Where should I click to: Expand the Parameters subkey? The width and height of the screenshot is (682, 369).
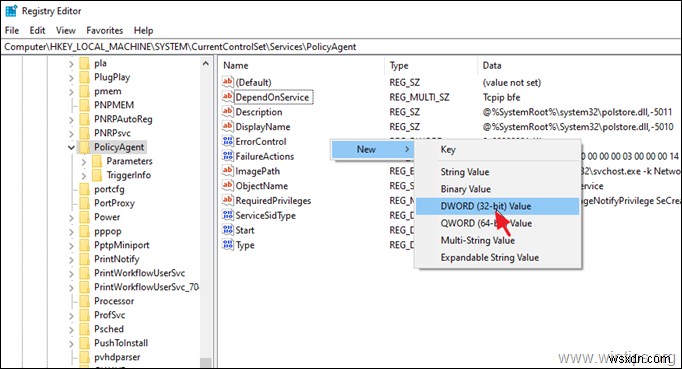84,161
